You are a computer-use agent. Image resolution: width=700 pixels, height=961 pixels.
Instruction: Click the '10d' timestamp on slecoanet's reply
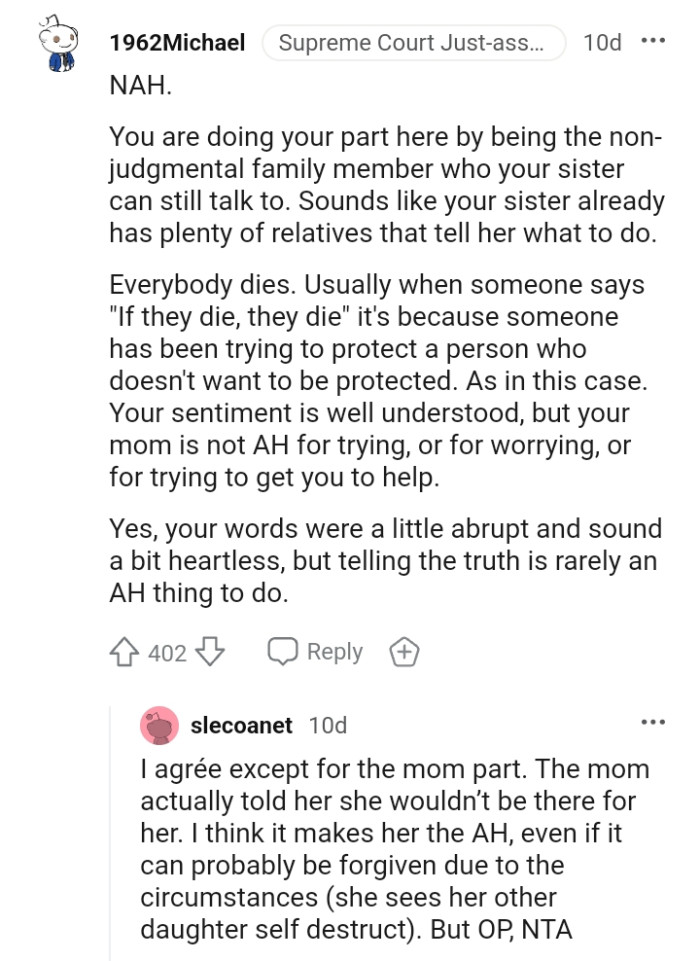tap(327, 725)
